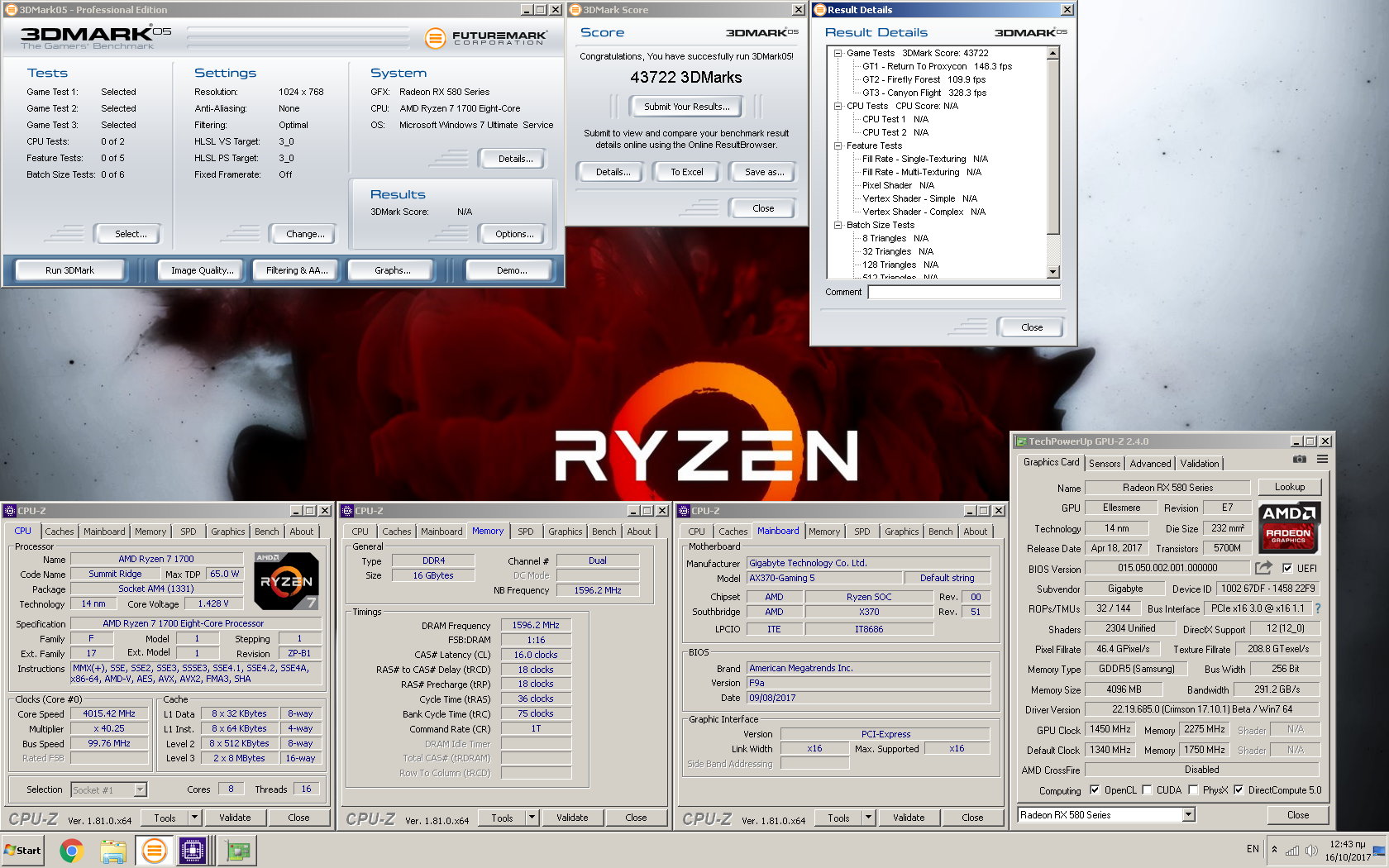Click the Run 3DMark button
The image size is (1389, 868).
click(x=69, y=270)
